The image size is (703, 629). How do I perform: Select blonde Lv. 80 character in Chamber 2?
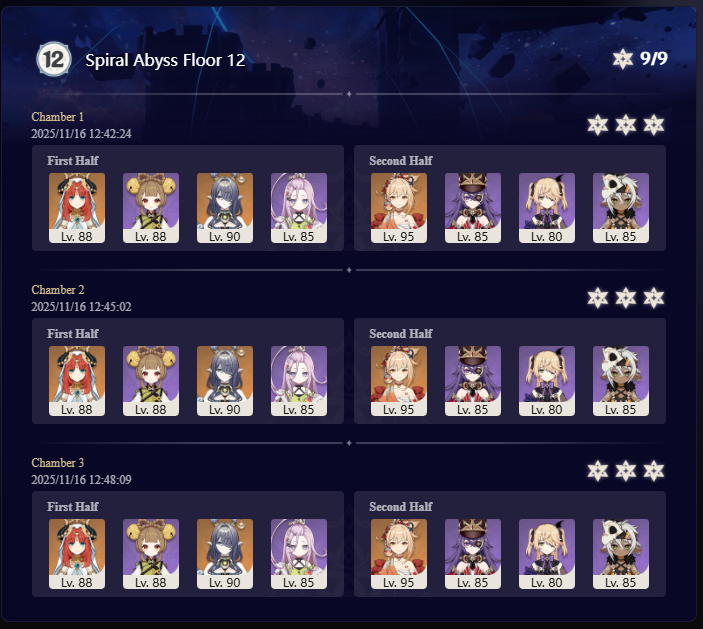coord(547,381)
